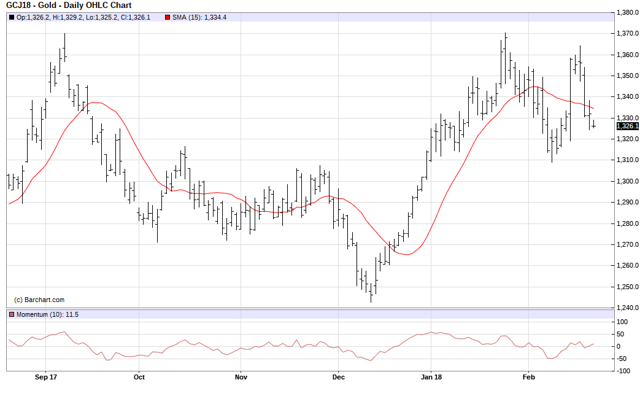Click the 'SMA (15): 1,334.4' legend text
640x396 pixels.
199,18
